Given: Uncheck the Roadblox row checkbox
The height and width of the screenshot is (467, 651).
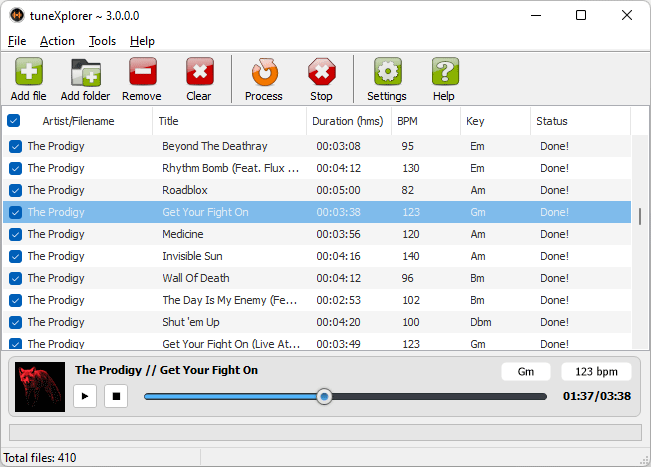Looking at the screenshot, I should (x=15, y=190).
